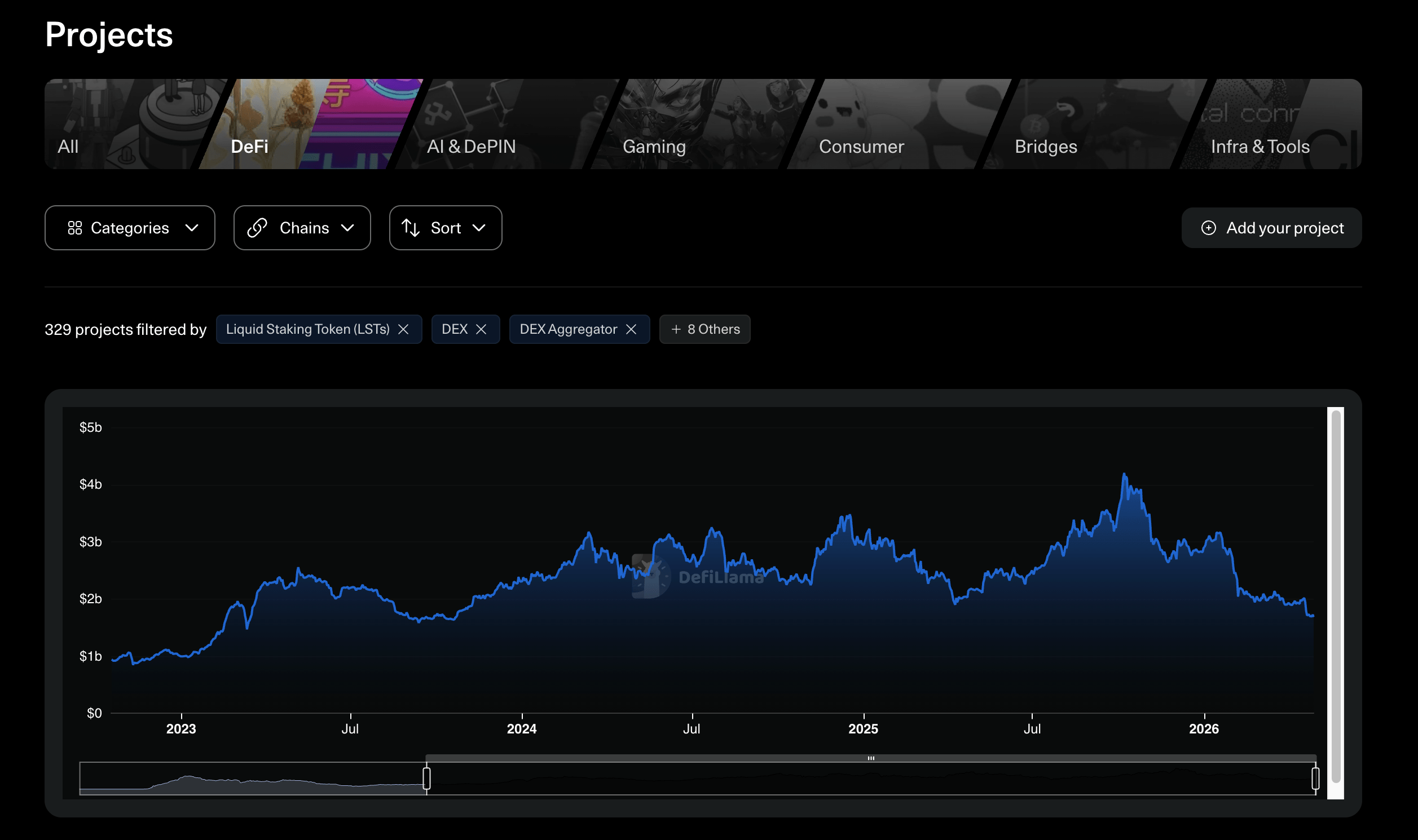Image resolution: width=1418 pixels, height=840 pixels.
Task: Switch to the All projects tab
Action: point(68,147)
